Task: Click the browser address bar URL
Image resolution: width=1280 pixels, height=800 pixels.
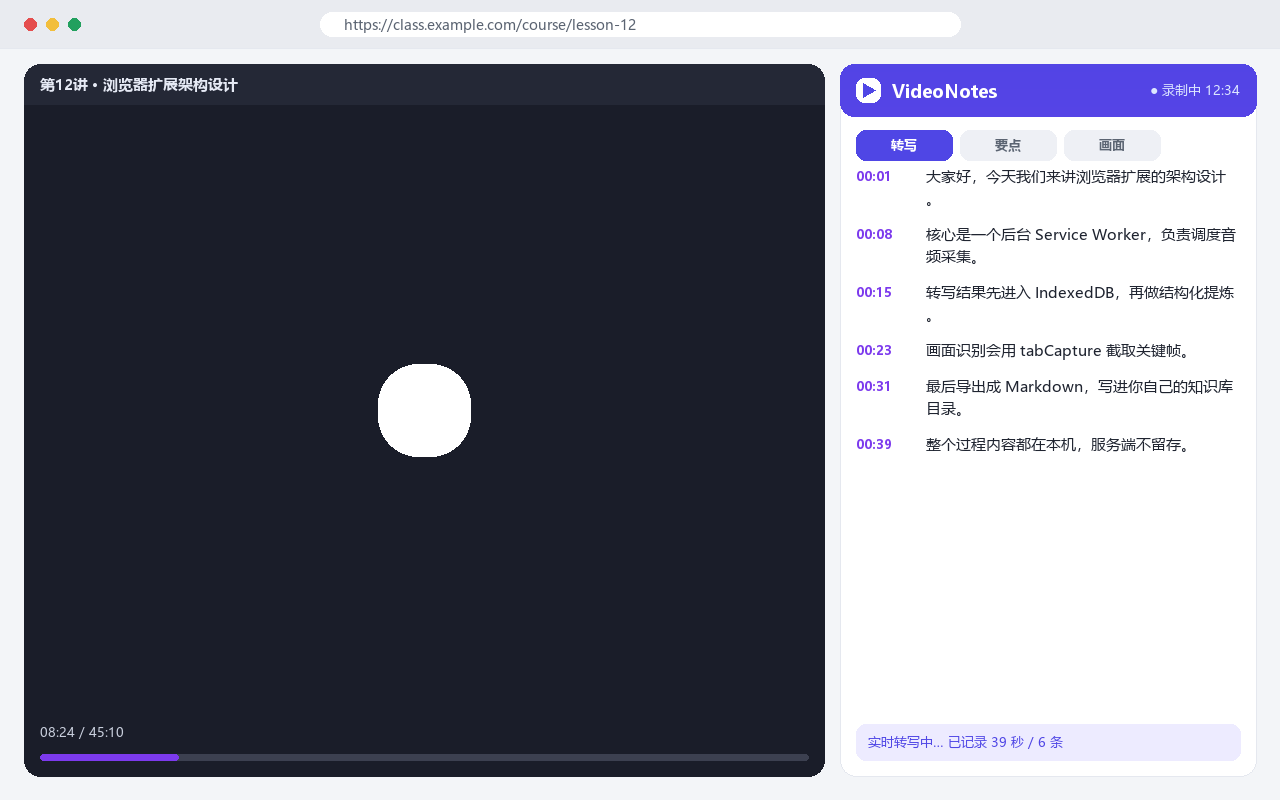Action: pyautogui.click(x=640, y=25)
